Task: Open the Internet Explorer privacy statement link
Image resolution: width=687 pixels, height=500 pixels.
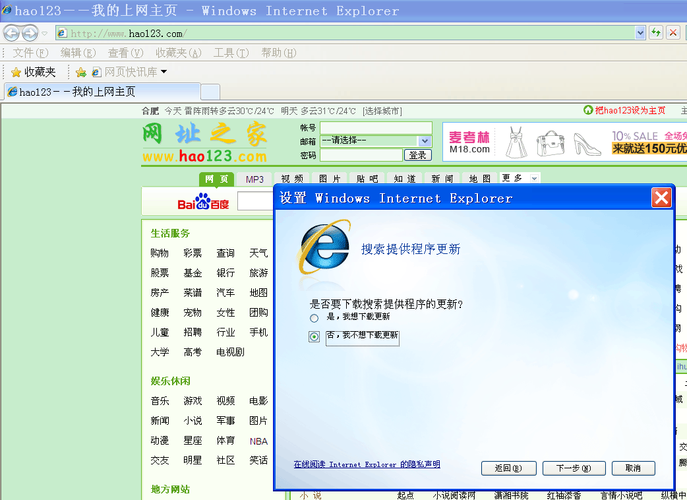Action: [367, 465]
